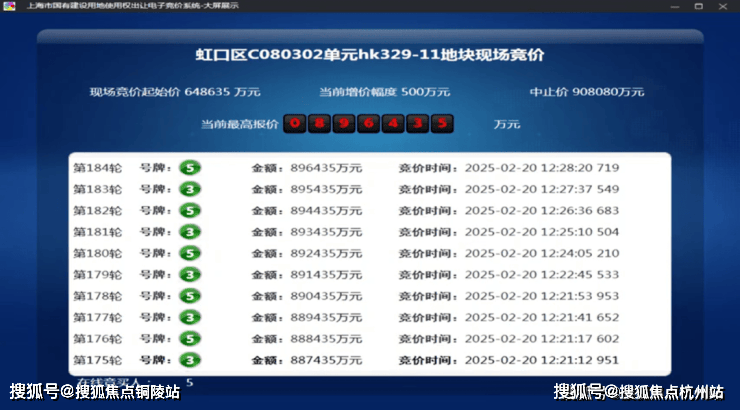
Task: Click the bid time 12:28:20 719
Action: tap(580, 168)
